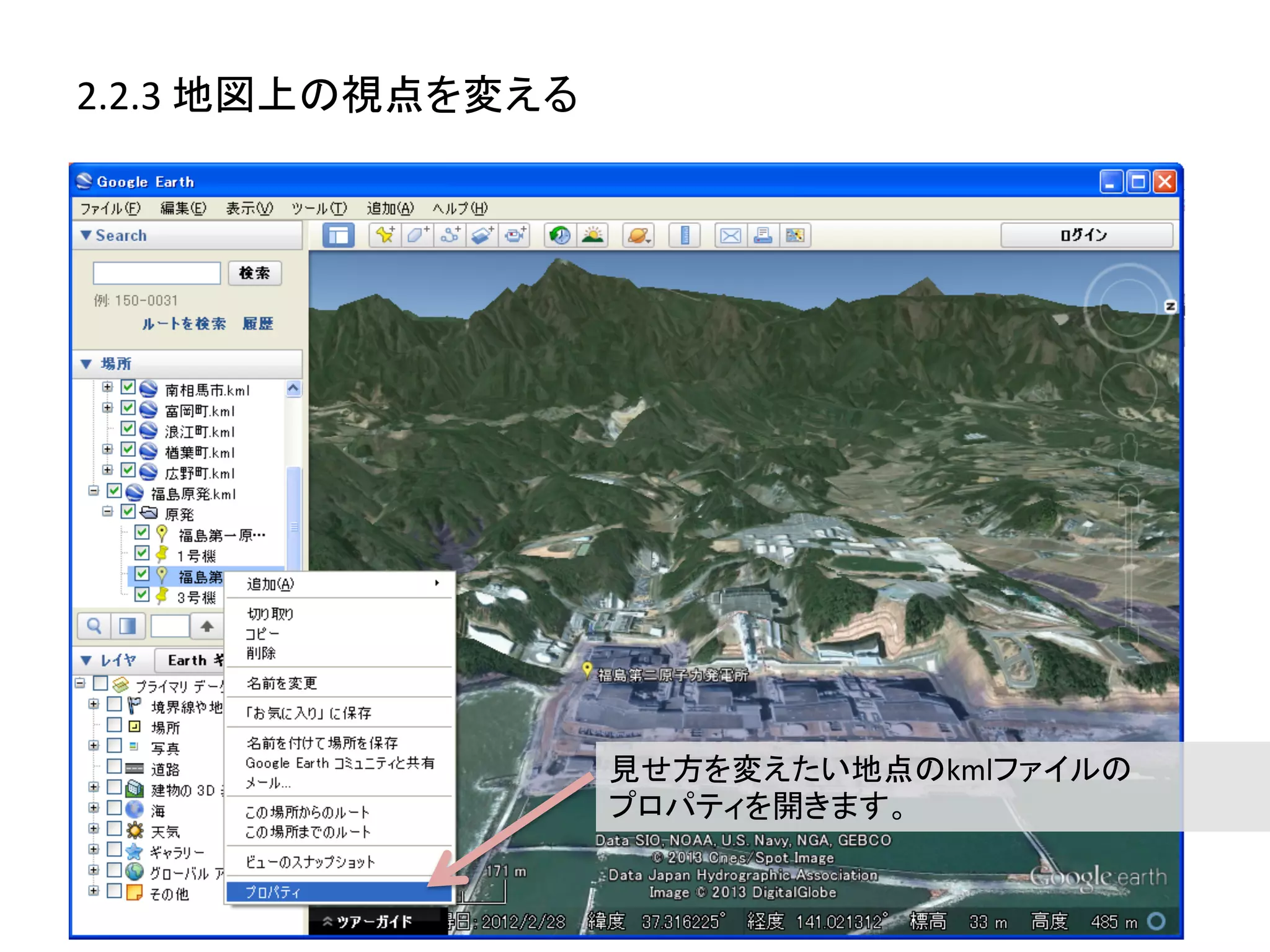Click the look-around compass ring

(1128, 308)
